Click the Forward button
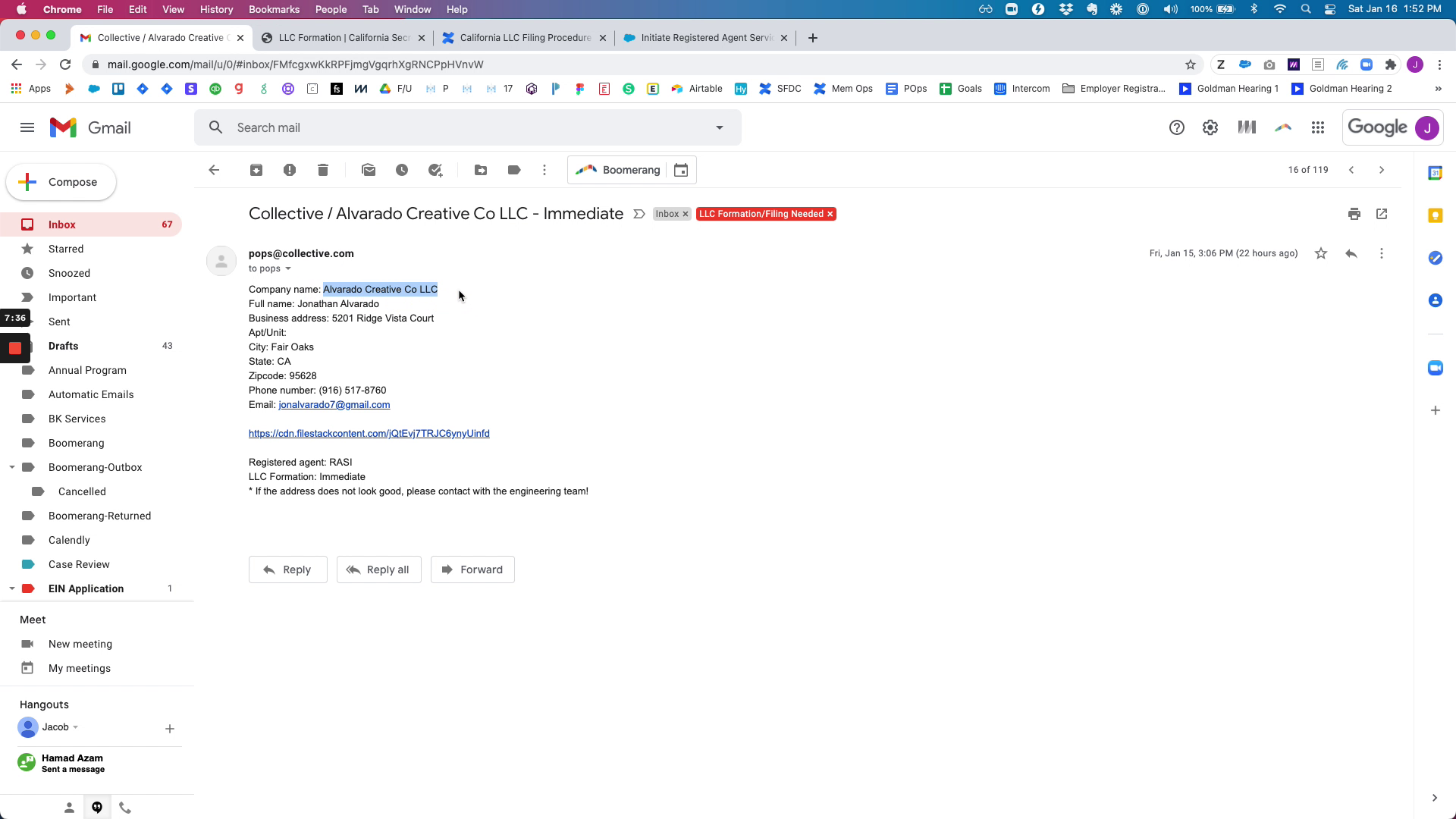Screen dimensions: 1456x819 click(x=472, y=570)
